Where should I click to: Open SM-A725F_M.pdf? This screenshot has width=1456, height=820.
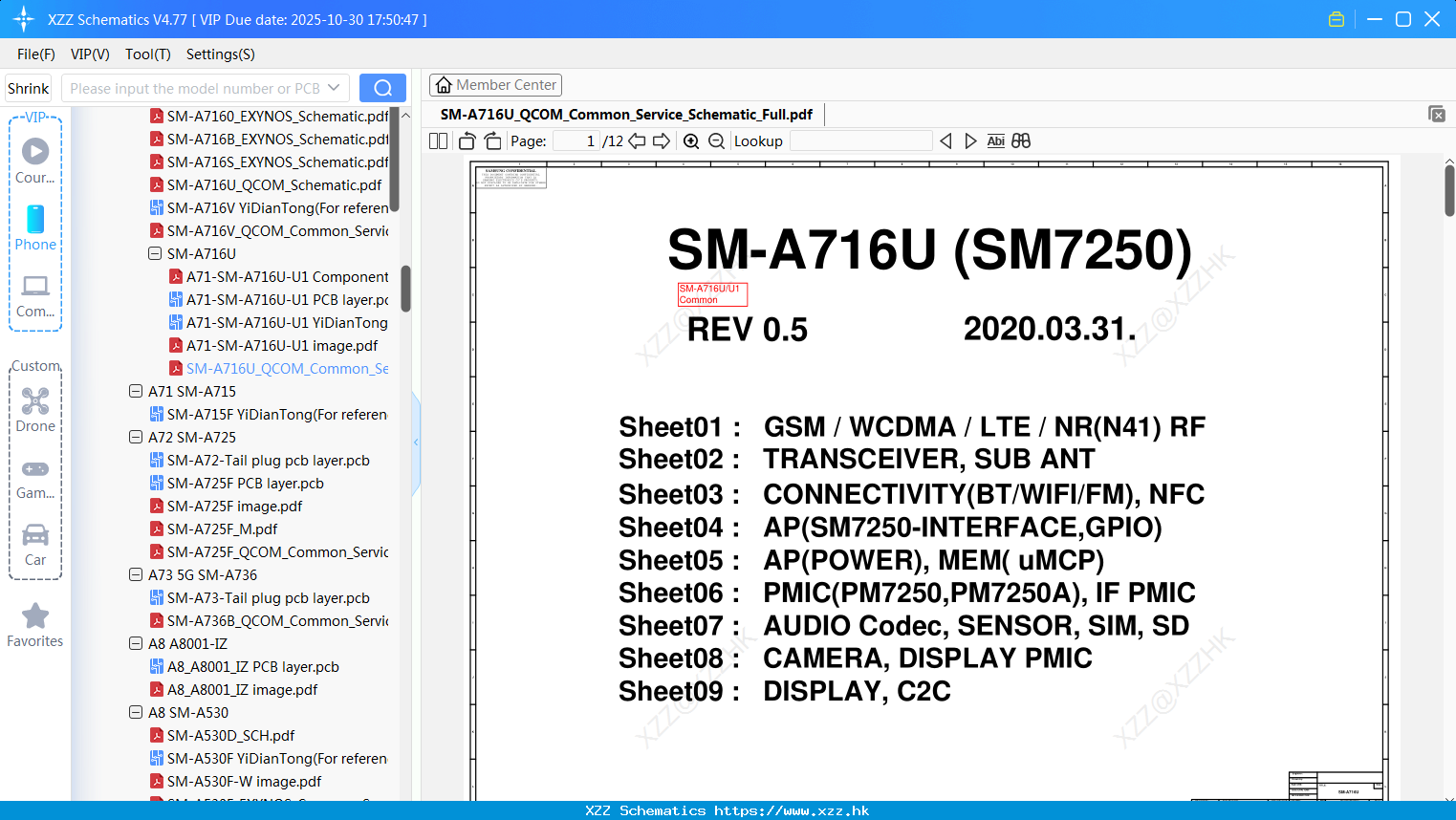(214, 529)
